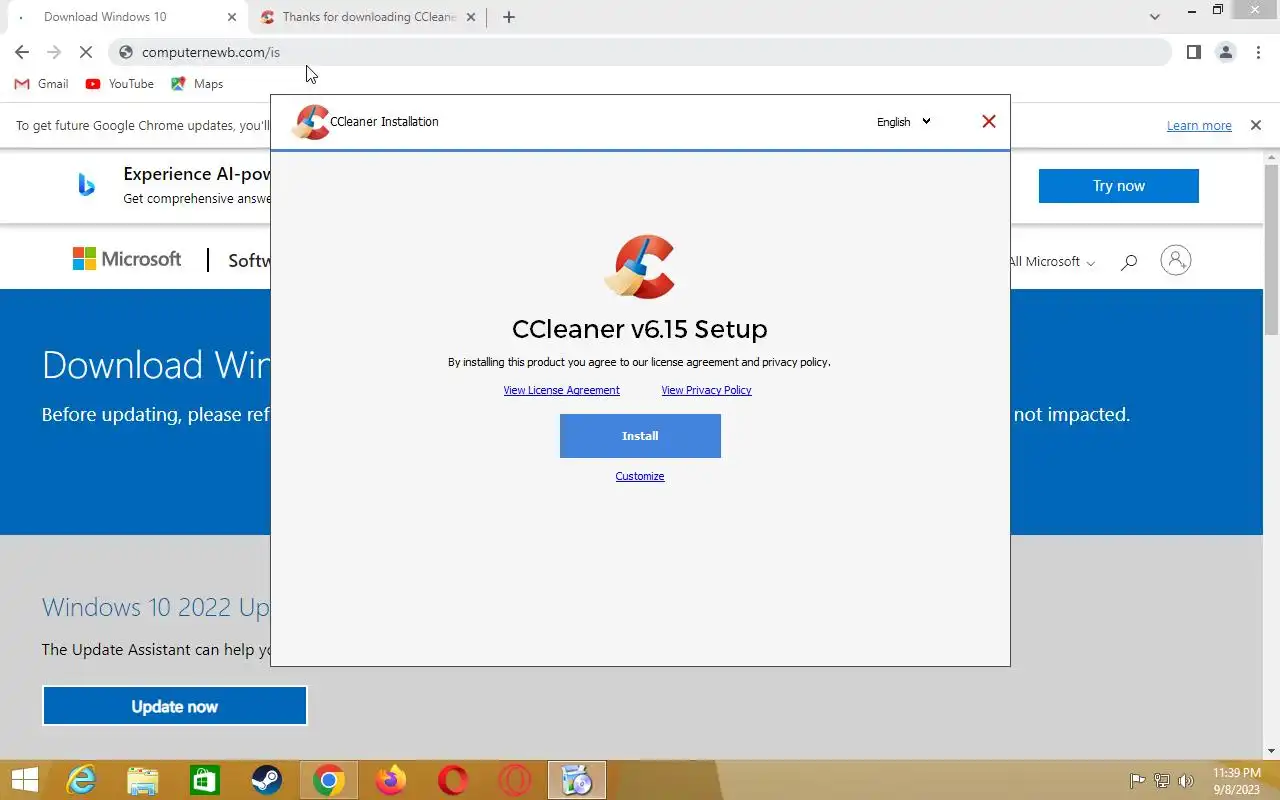Toggle Chrome side panel icon
Image resolution: width=1280 pixels, height=800 pixels.
[1193, 52]
